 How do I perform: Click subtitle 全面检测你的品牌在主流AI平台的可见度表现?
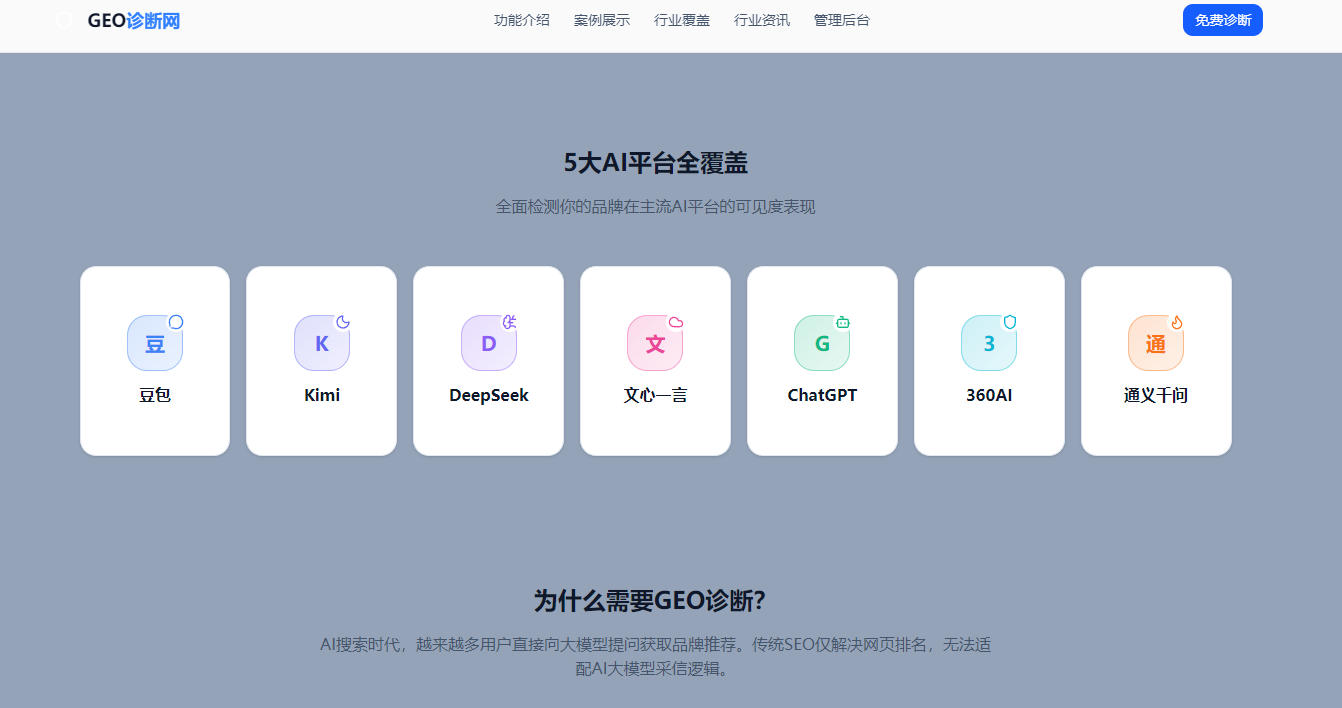point(656,207)
